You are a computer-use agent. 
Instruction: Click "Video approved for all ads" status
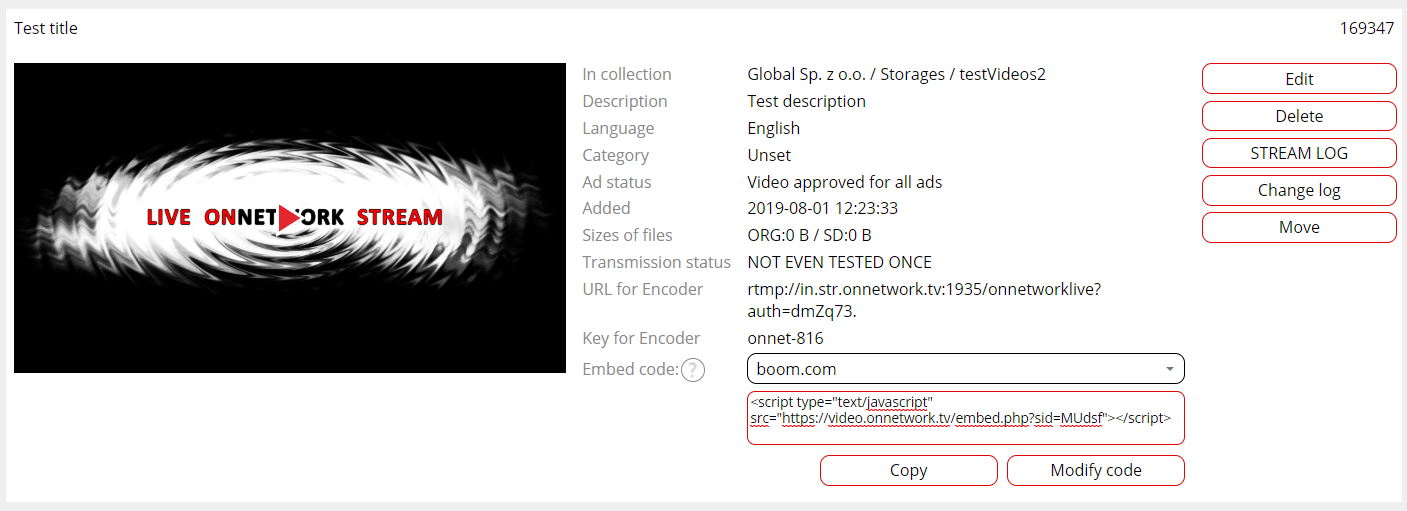tap(844, 182)
